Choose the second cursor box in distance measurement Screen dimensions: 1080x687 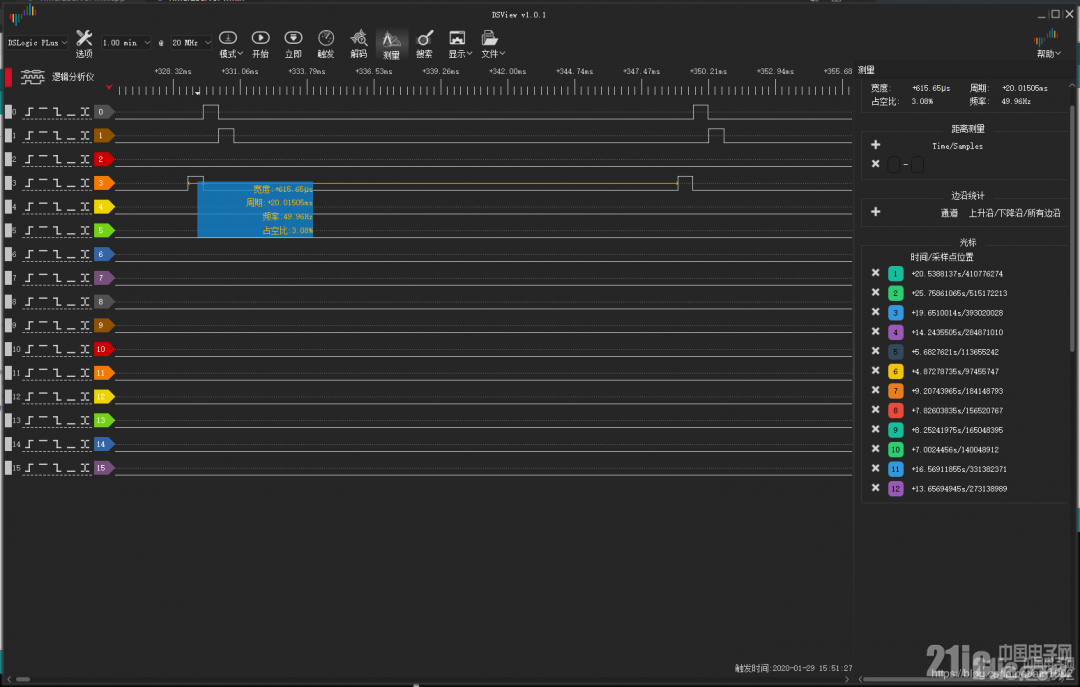[917, 164]
